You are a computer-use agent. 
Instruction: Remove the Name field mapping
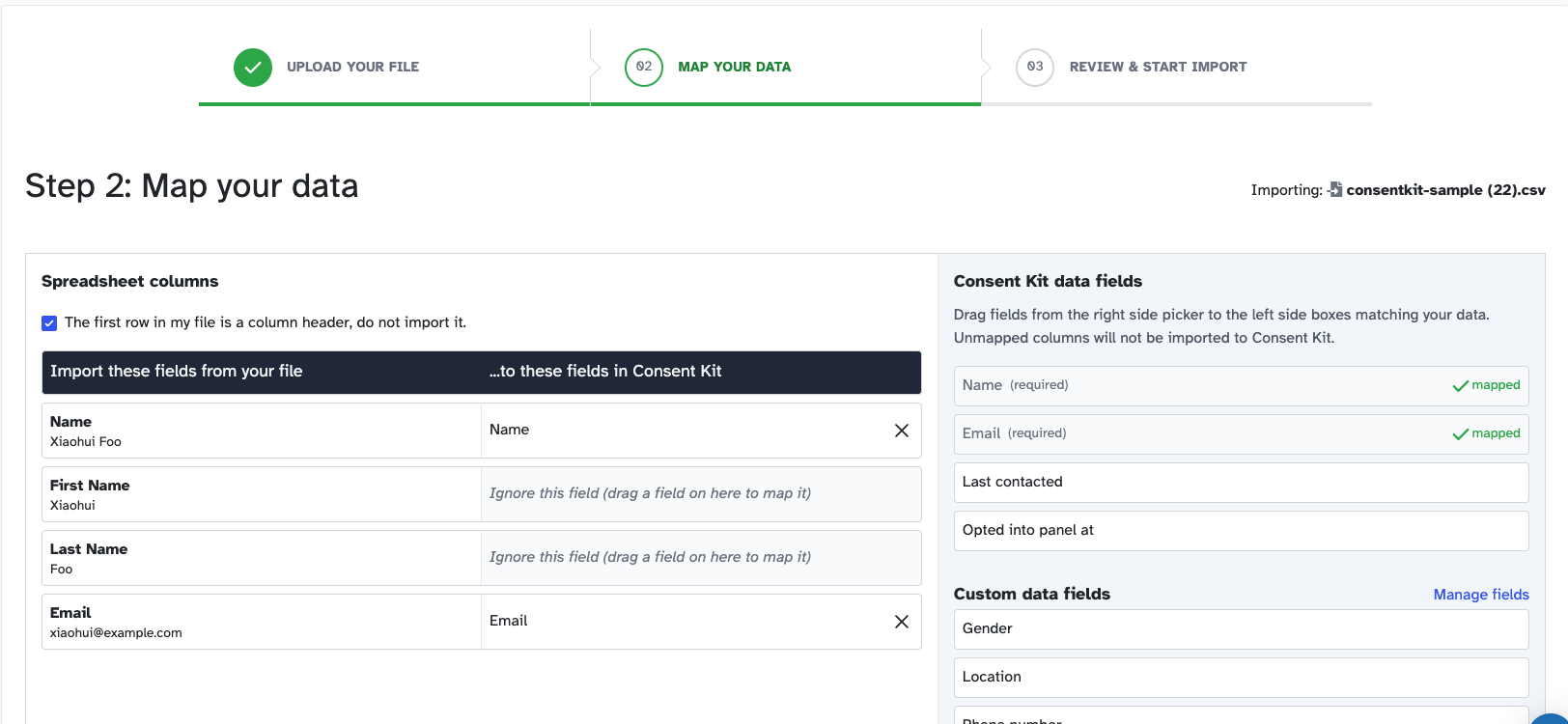click(x=902, y=431)
